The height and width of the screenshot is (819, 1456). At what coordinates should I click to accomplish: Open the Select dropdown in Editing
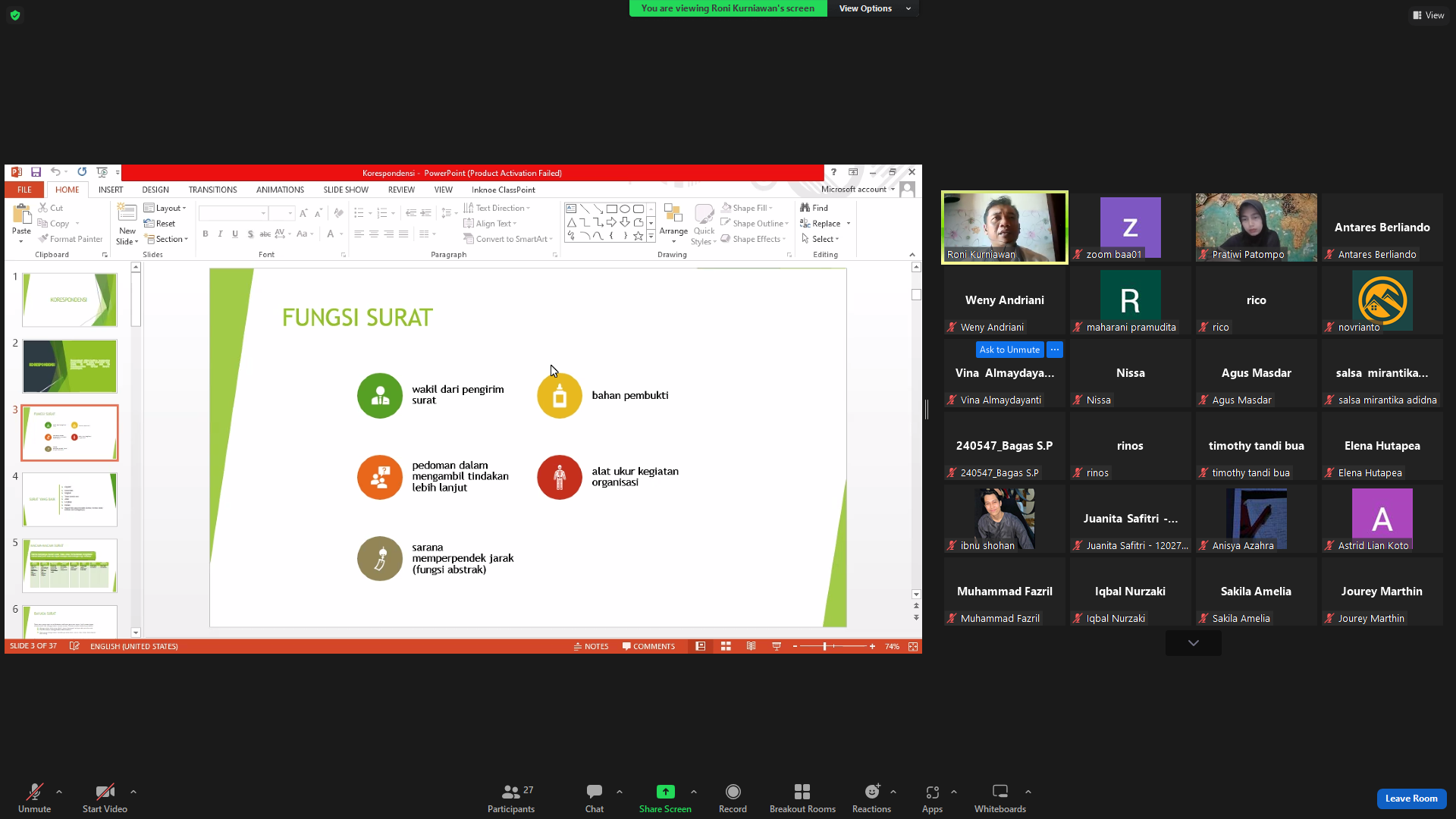[x=821, y=239]
